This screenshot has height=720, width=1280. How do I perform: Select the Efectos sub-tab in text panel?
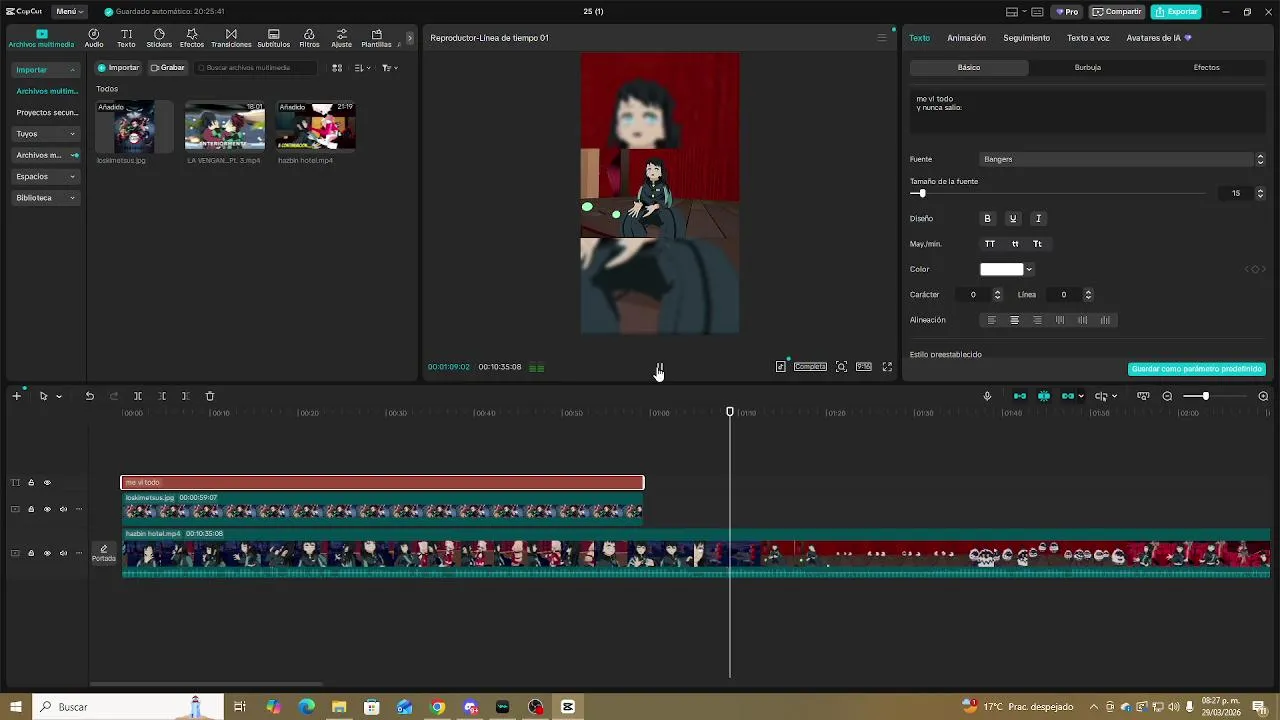click(x=1206, y=68)
